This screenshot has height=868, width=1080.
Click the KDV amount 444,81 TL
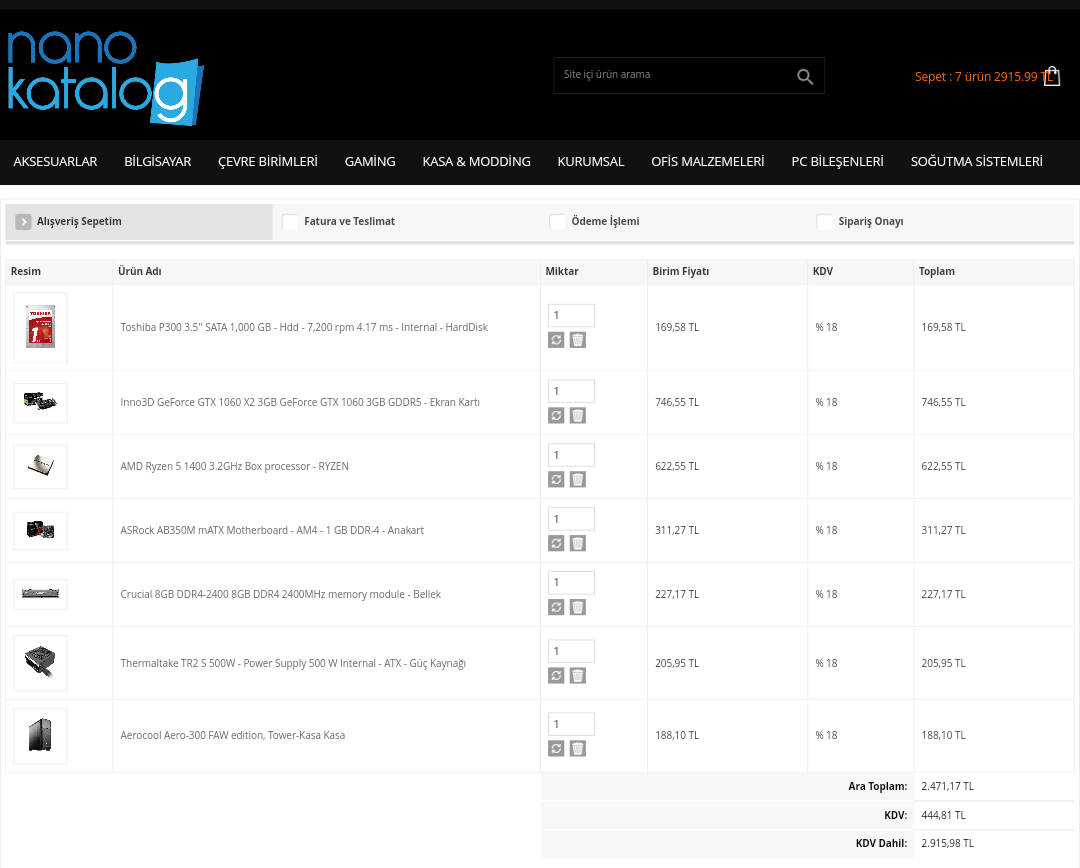pyautogui.click(x=943, y=815)
